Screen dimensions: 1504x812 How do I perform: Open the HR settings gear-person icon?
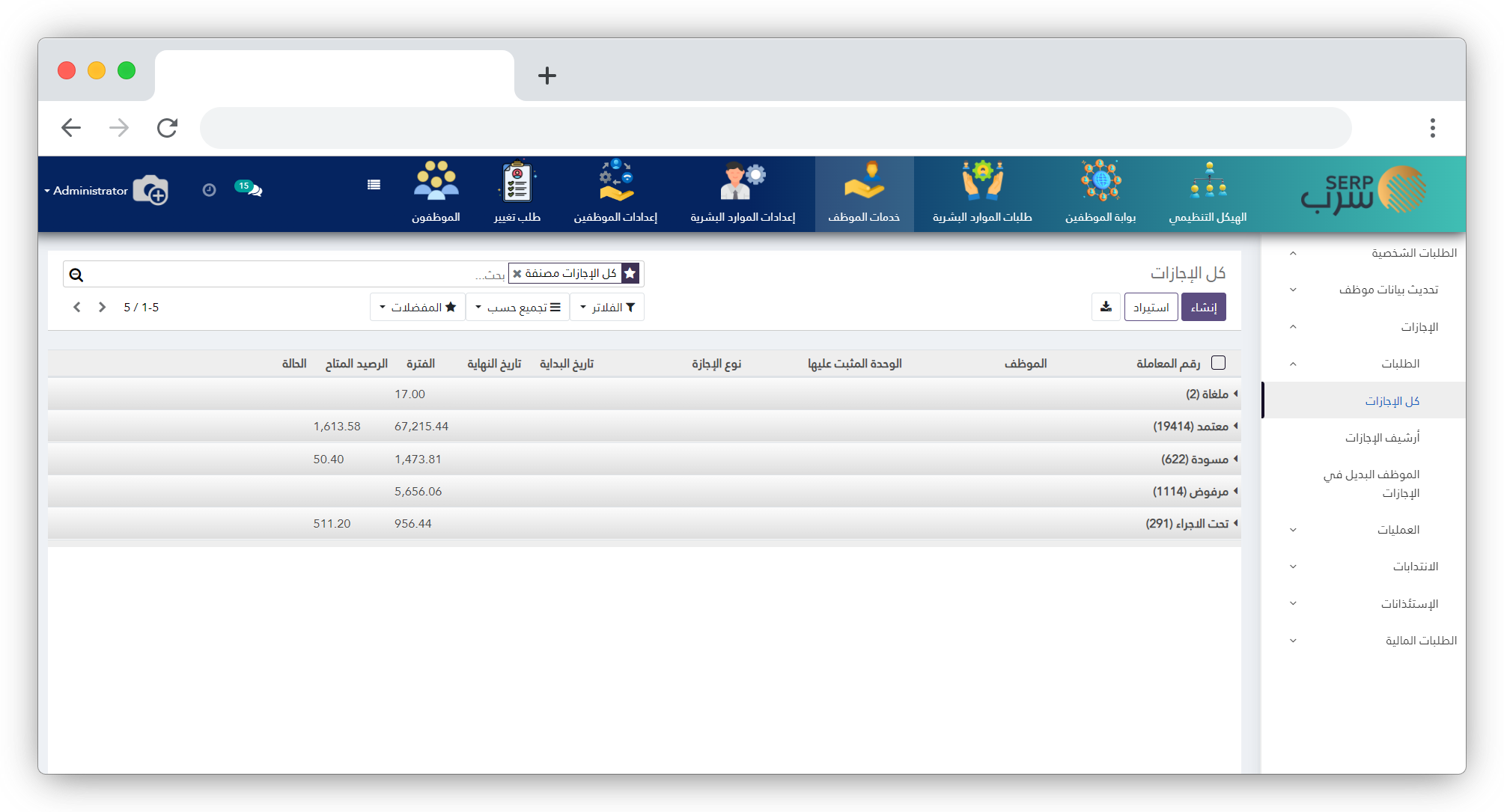point(742,182)
